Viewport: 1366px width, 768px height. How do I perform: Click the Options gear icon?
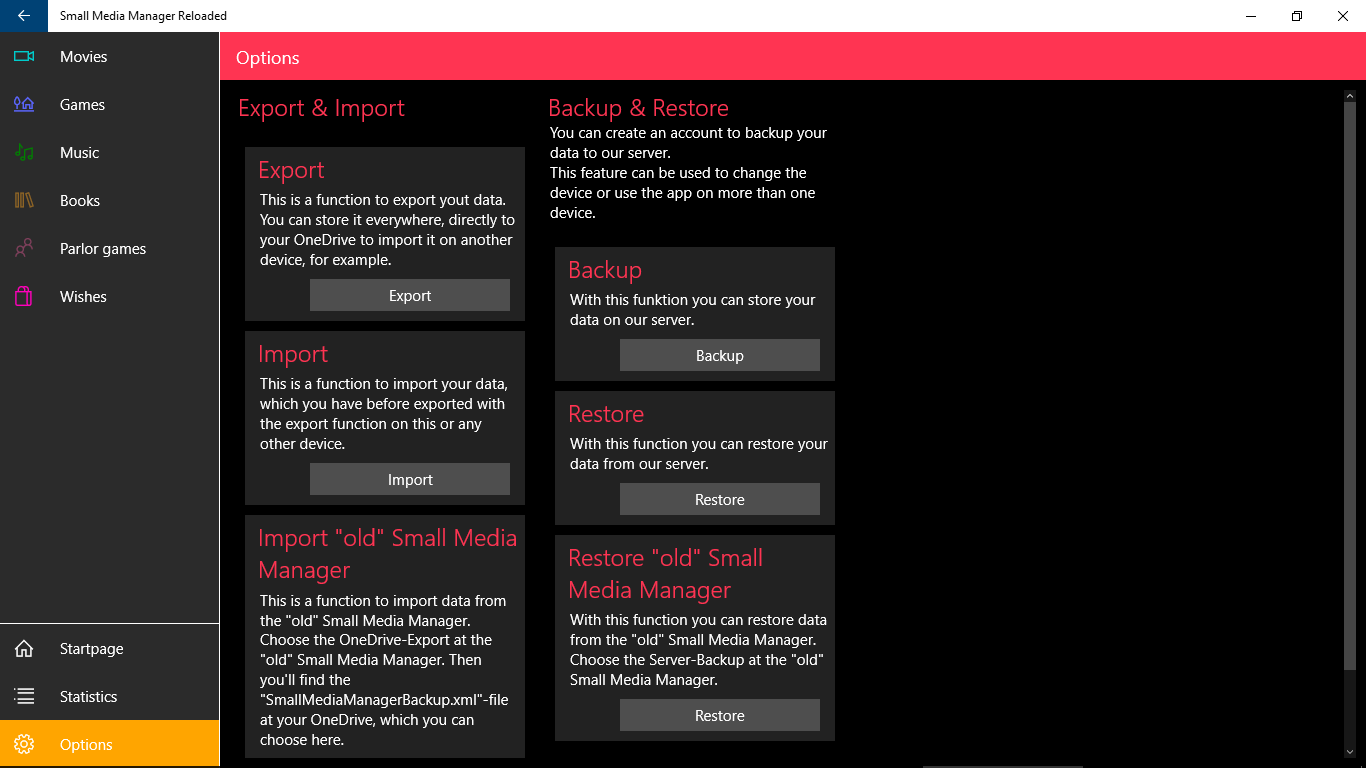pyautogui.click(x=24, y=744)
